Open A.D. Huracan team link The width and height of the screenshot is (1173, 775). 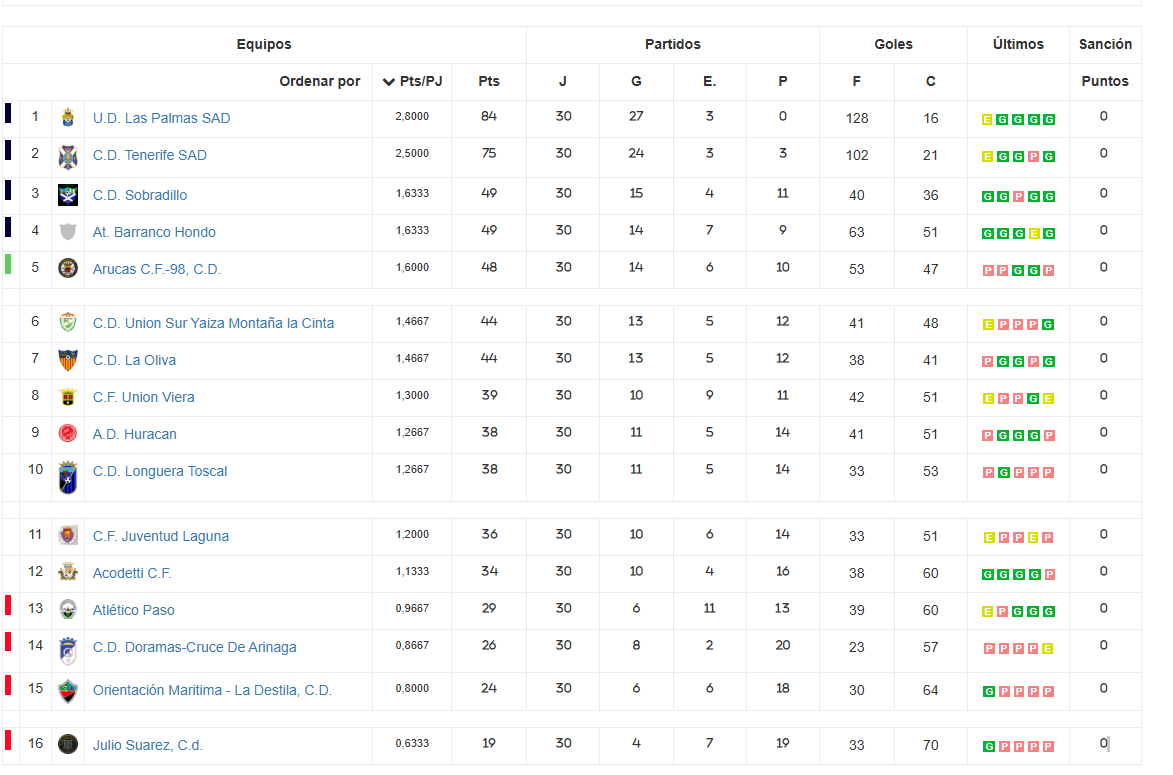pyautogui.click(x=135, y=434)
